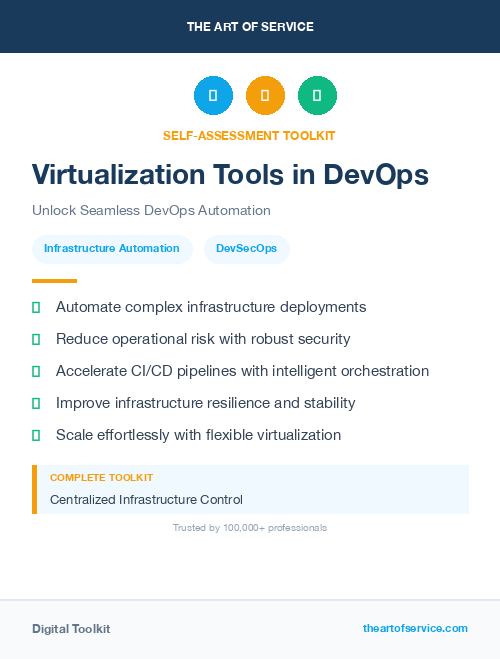Image resolution: width=500 pixels, height=659 pixels.
Task: Click the blue circle icon
Action: pyautogui.click(x=213, y=95)
